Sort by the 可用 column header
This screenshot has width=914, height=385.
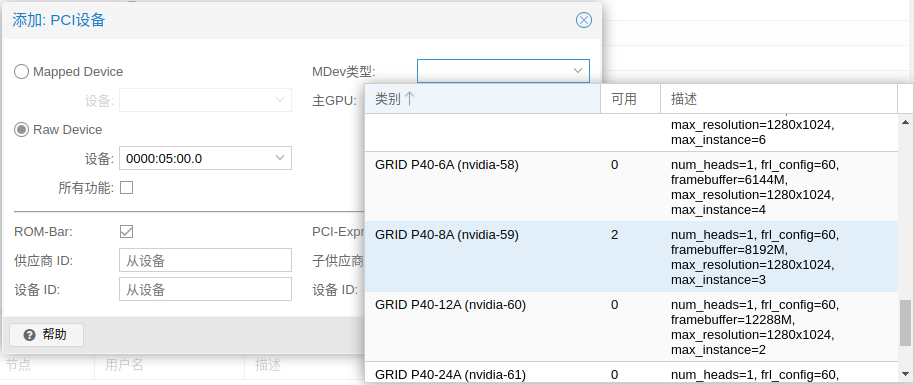pos(631,99)
